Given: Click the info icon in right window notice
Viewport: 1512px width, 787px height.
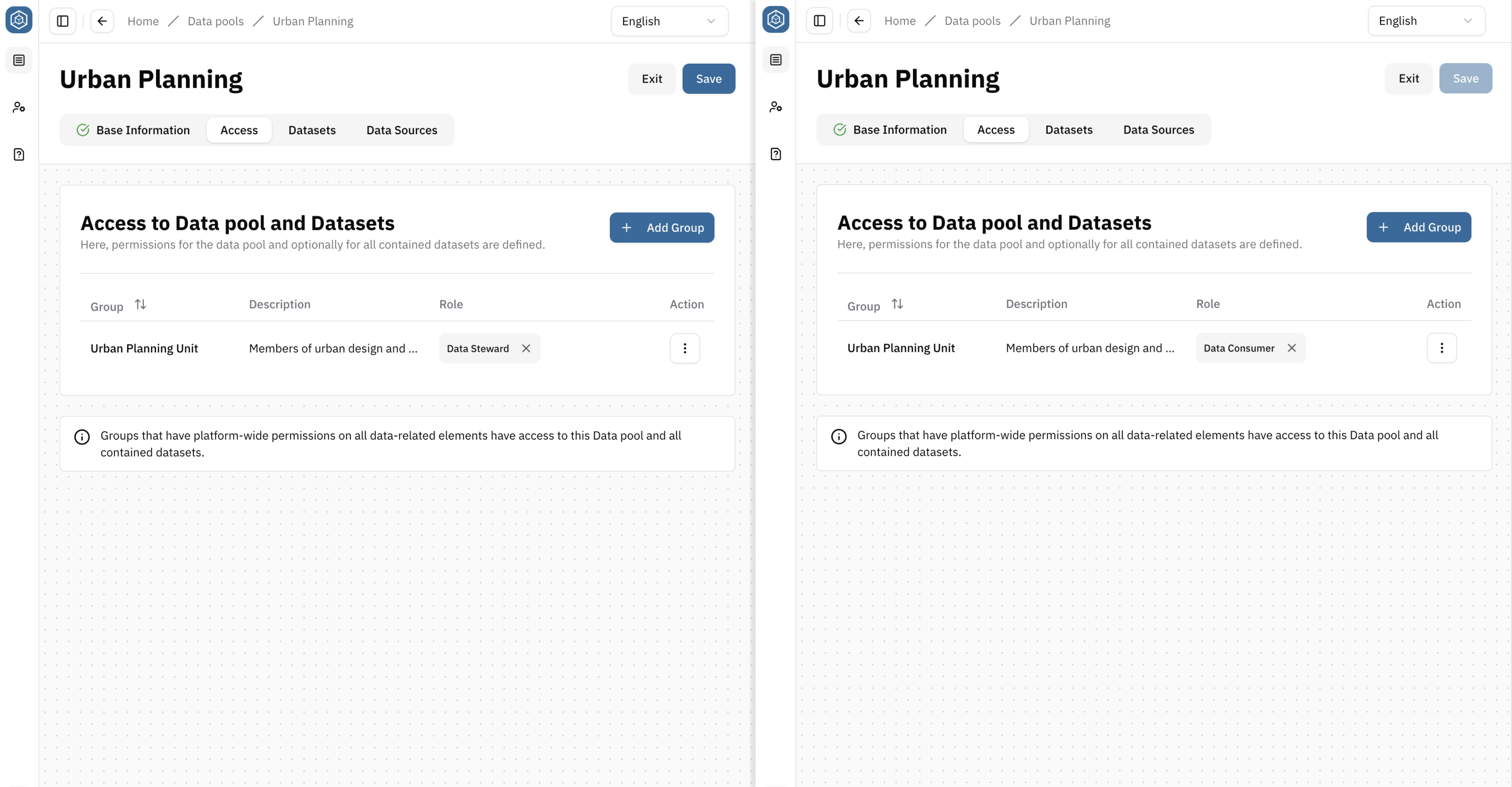Looking at the screenshot, I should pyautogui.click(x=839, y=436).
